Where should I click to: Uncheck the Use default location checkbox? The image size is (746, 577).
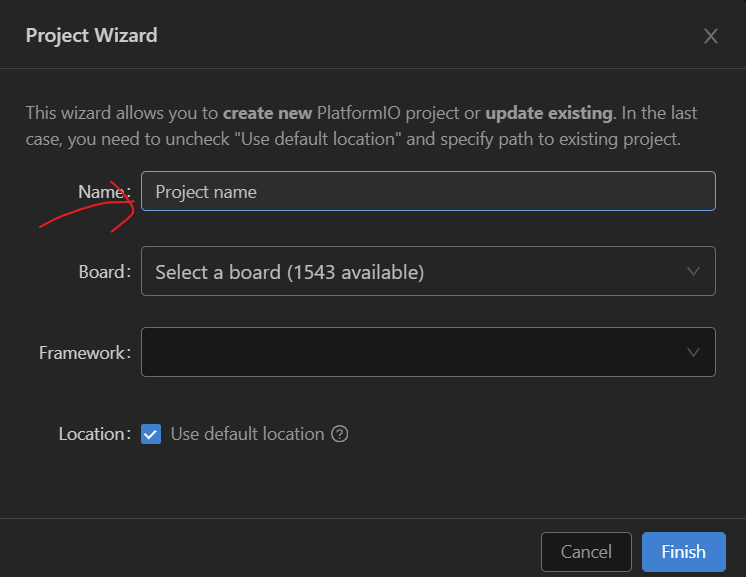pyautogui.click(x=151, y=434)
